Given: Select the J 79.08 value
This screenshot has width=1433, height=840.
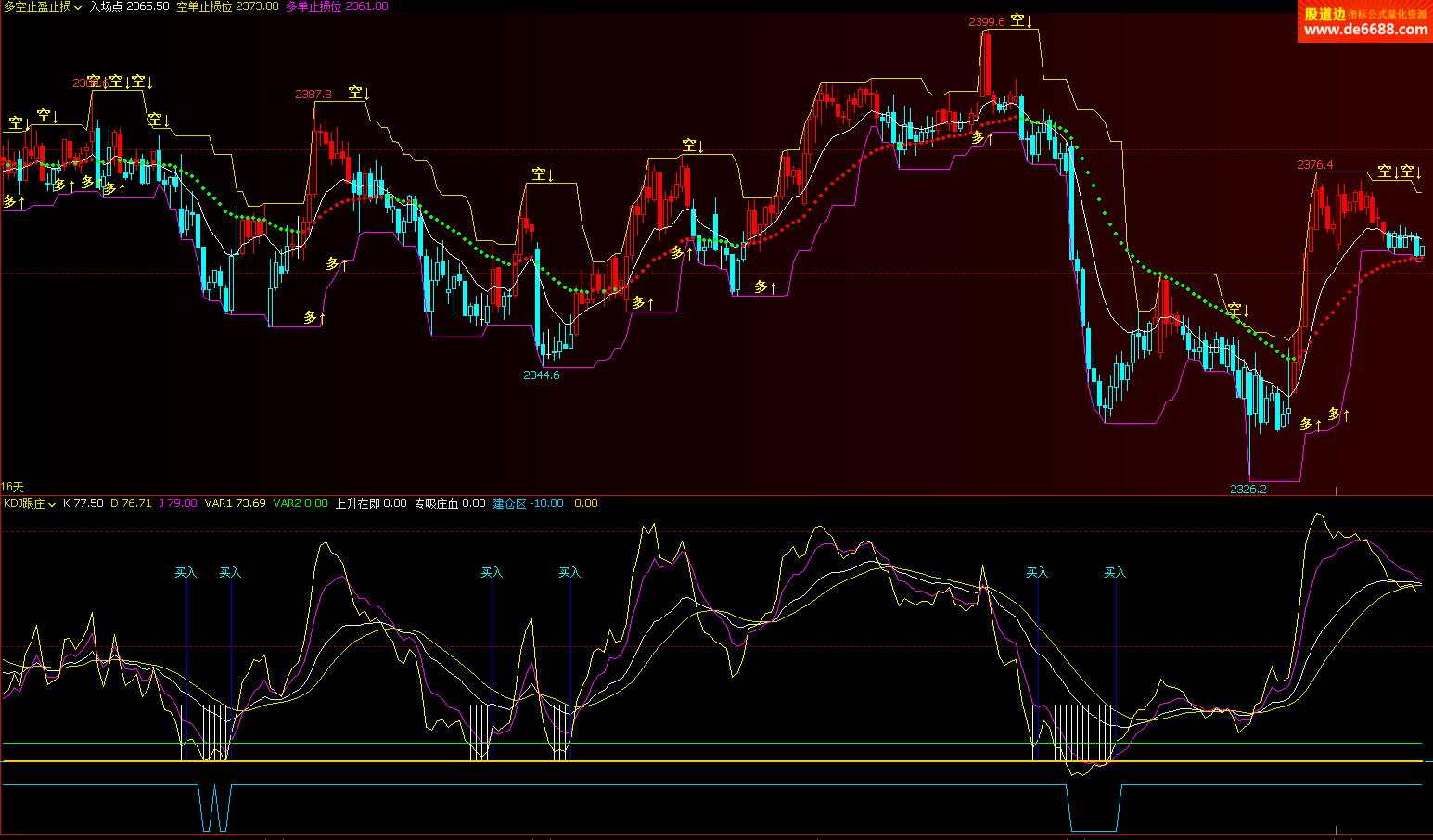Looking at the screenshot, I should point(178,503).
